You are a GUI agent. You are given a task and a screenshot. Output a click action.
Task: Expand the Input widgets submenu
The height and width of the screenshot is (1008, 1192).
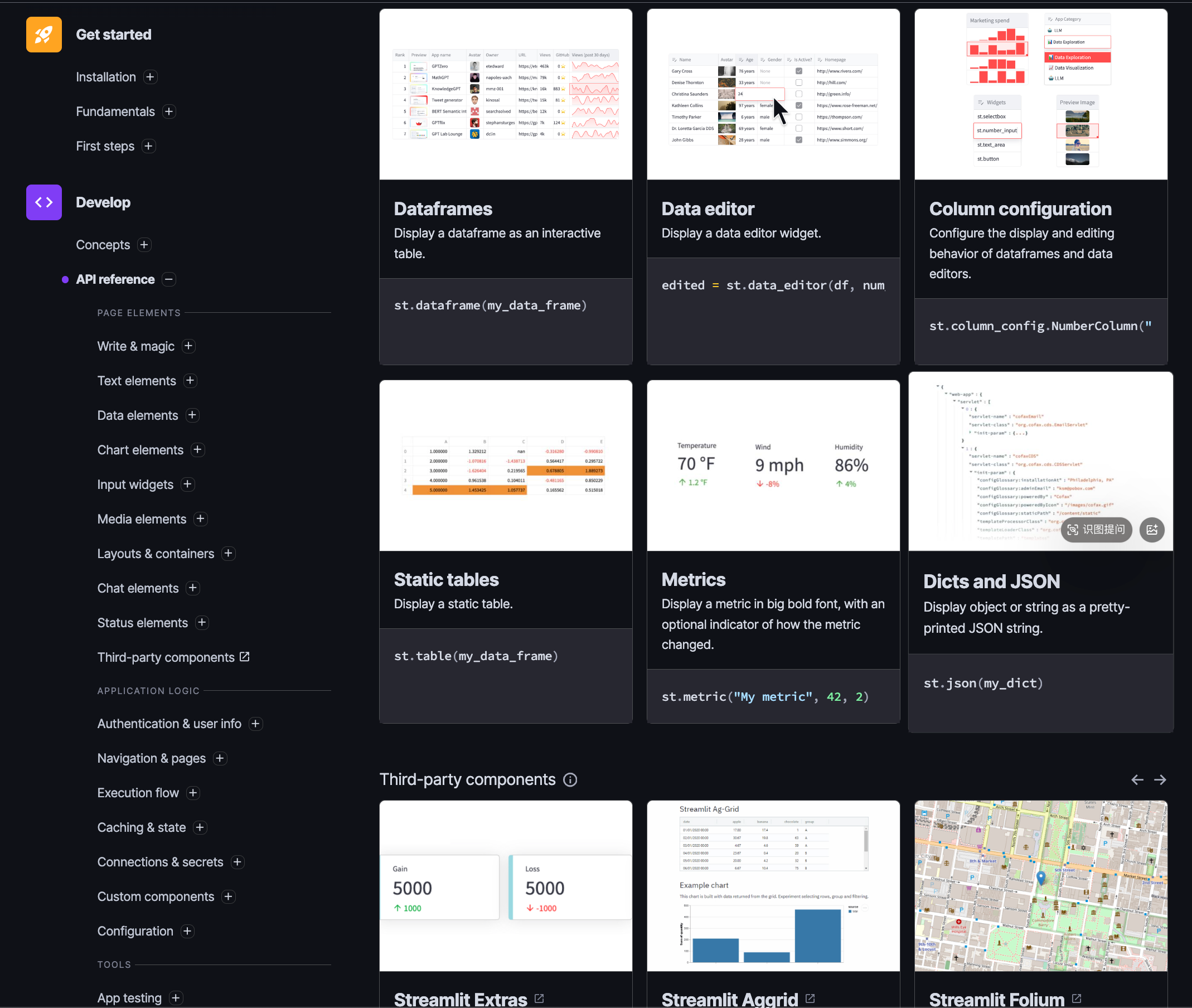click(x=187, y=484)
